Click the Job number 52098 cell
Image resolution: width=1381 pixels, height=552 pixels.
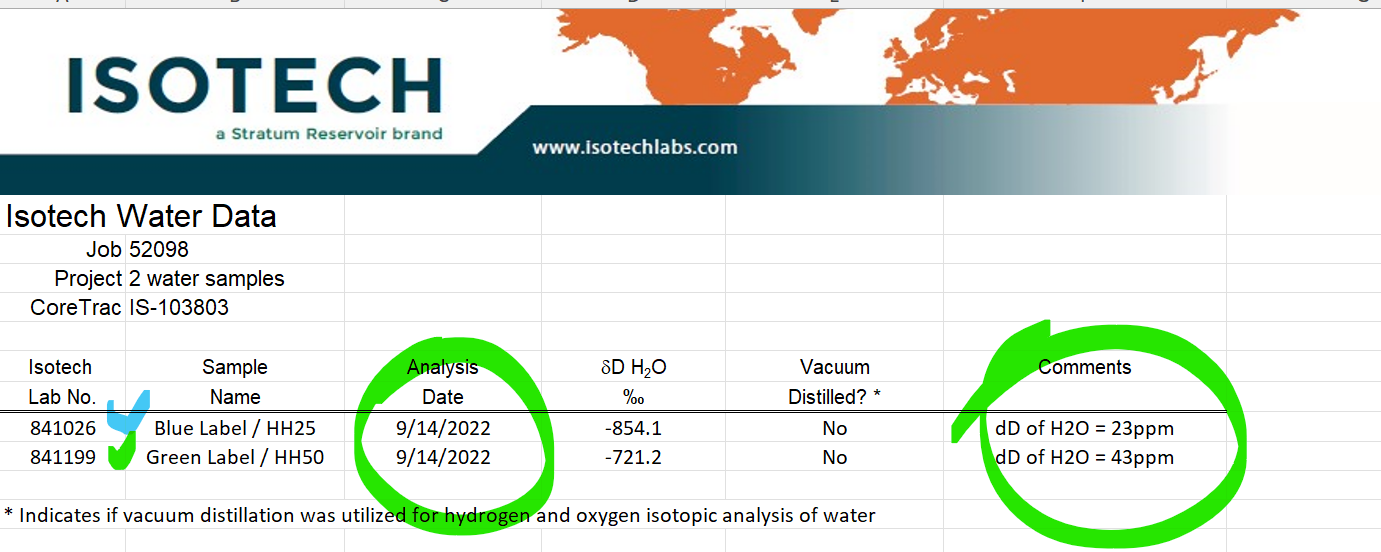coord(159,249)
